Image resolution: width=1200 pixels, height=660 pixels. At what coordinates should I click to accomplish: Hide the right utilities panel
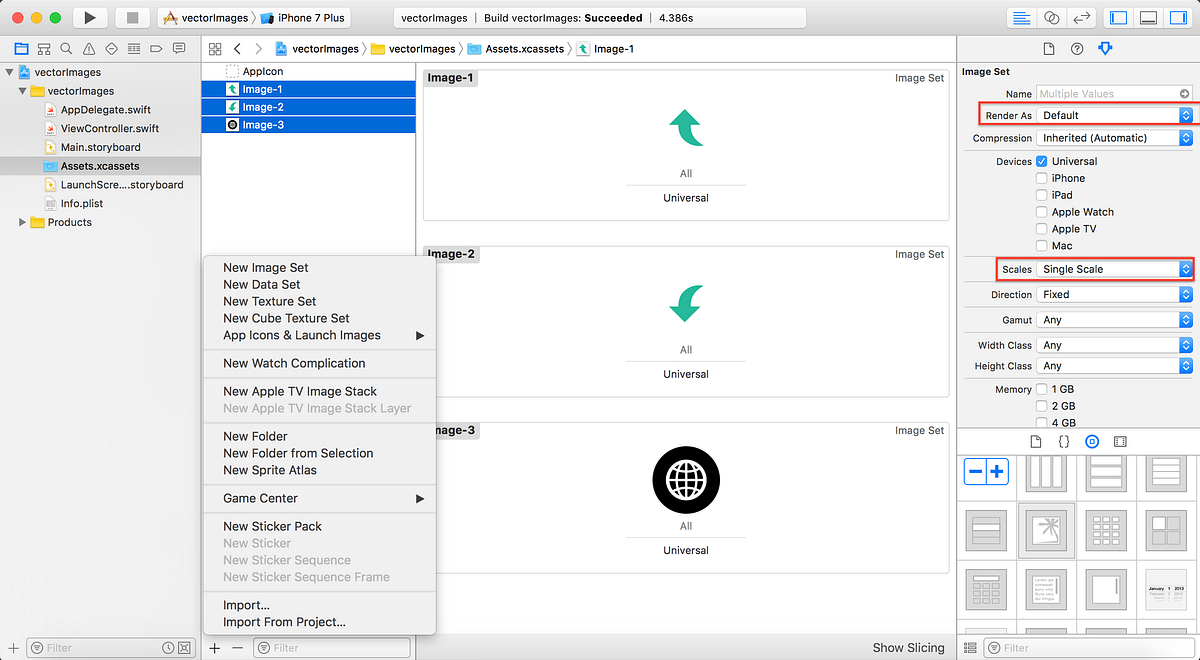tap(1178, 17)
